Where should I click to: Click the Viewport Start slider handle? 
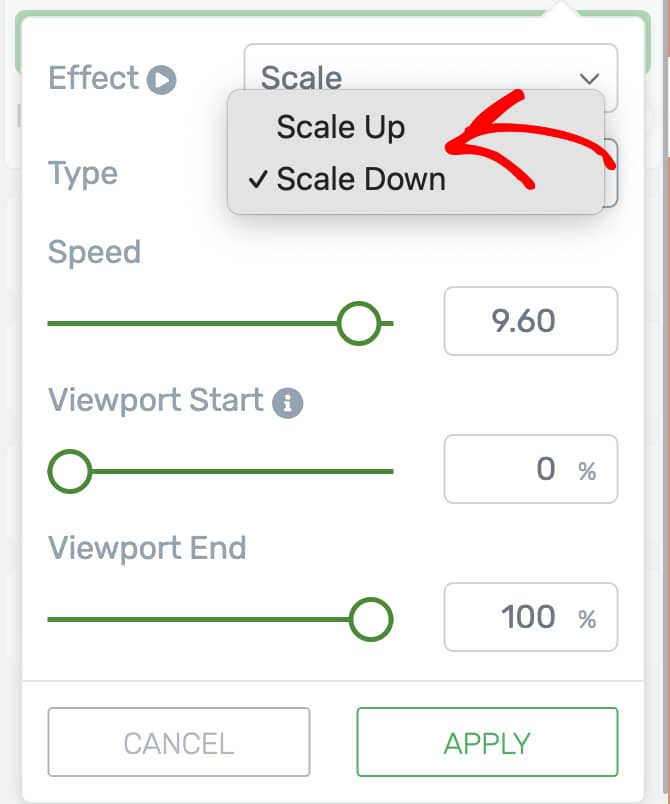click(x=70, y=472)
